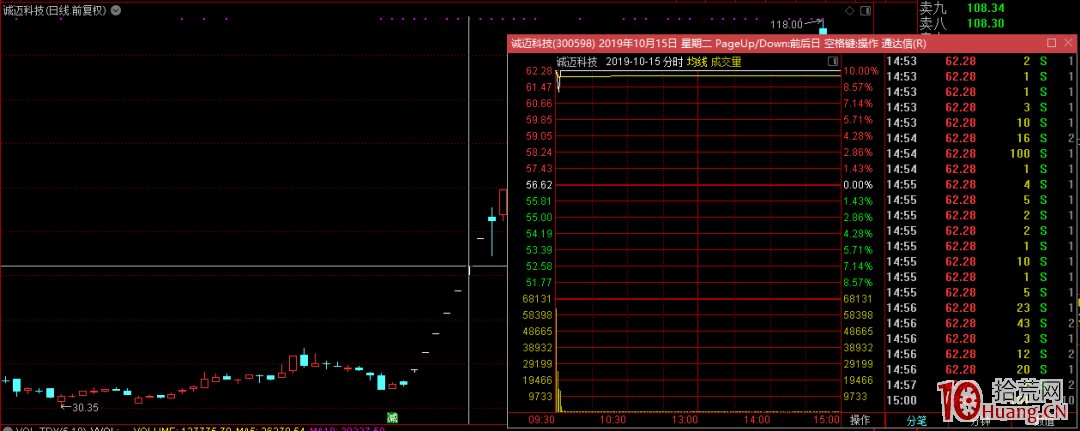Select tick row 14:53 with volume 3
The width and height of the screenshot is (1080, 431).
coord(981,107)
